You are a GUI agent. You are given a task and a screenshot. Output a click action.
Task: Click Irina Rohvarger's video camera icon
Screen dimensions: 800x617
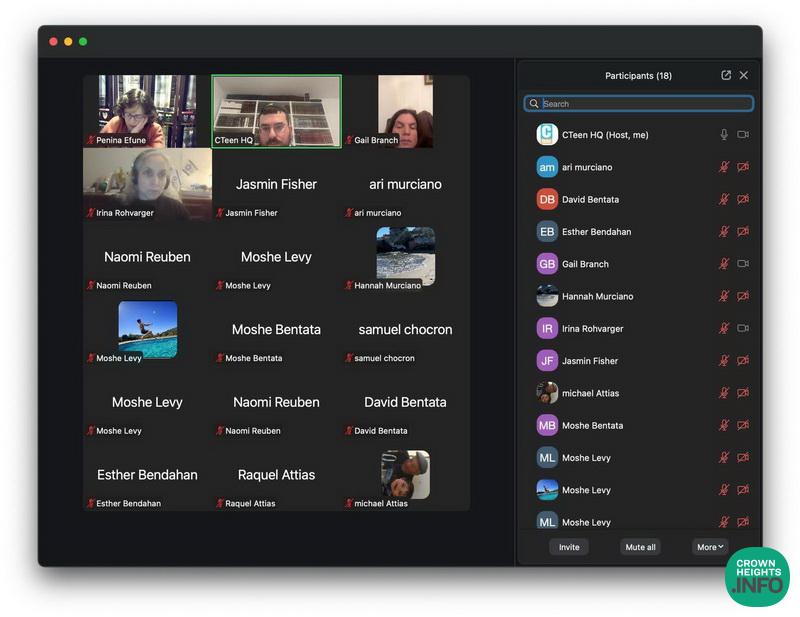point(743,328)
